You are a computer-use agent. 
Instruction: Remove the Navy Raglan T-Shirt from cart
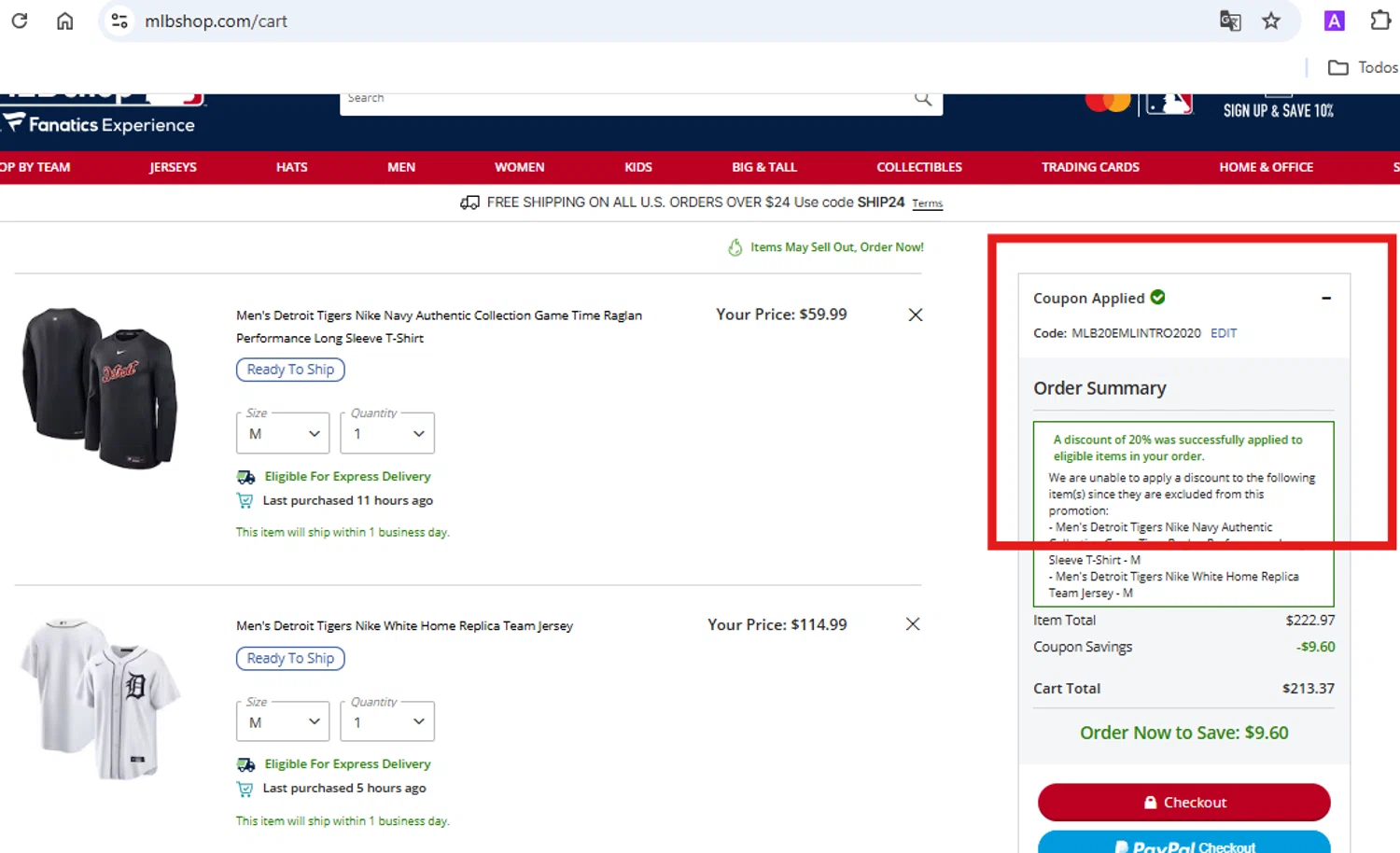[916, 315]
